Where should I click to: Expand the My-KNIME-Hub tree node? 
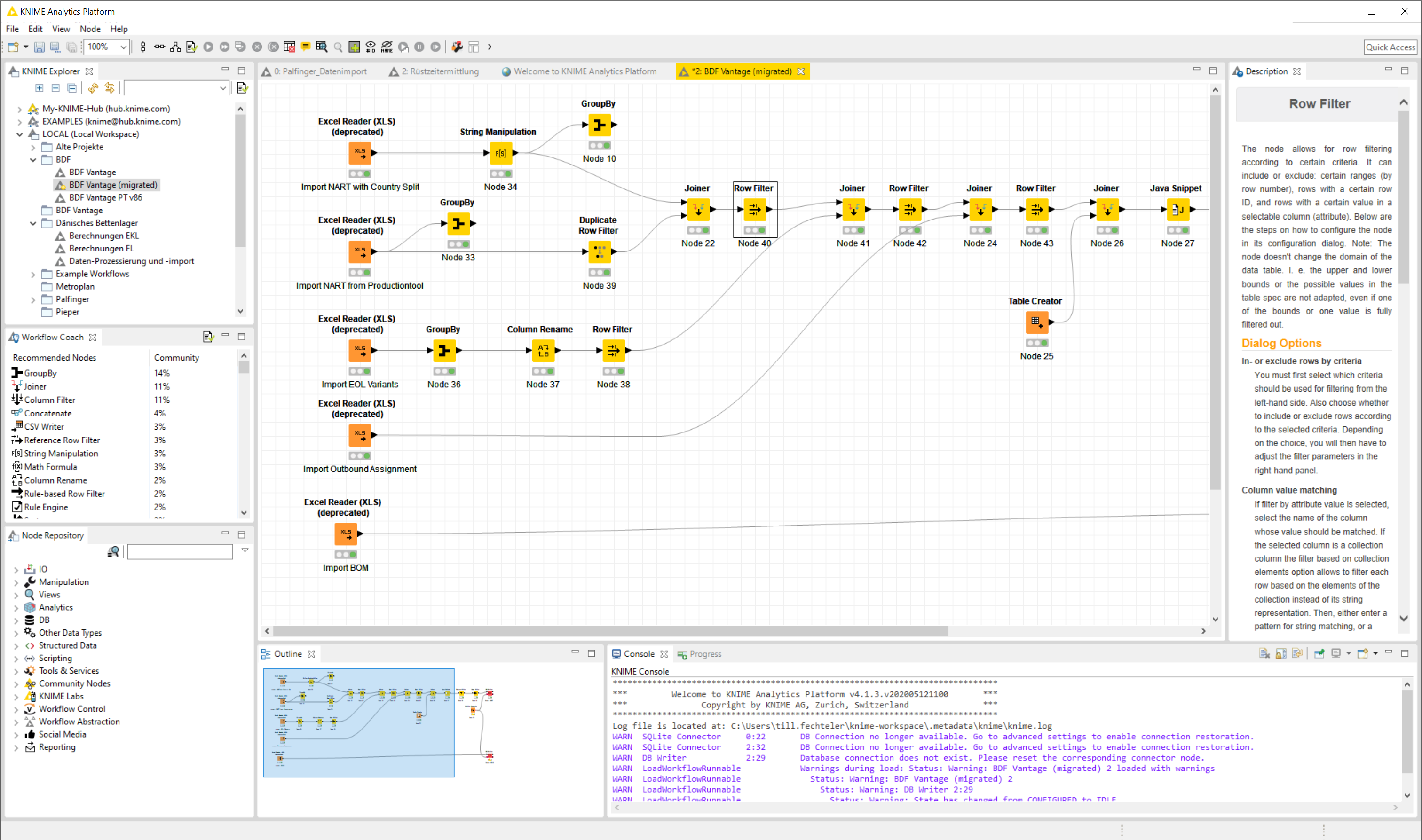pyautogui.click(x=19, y=109)
